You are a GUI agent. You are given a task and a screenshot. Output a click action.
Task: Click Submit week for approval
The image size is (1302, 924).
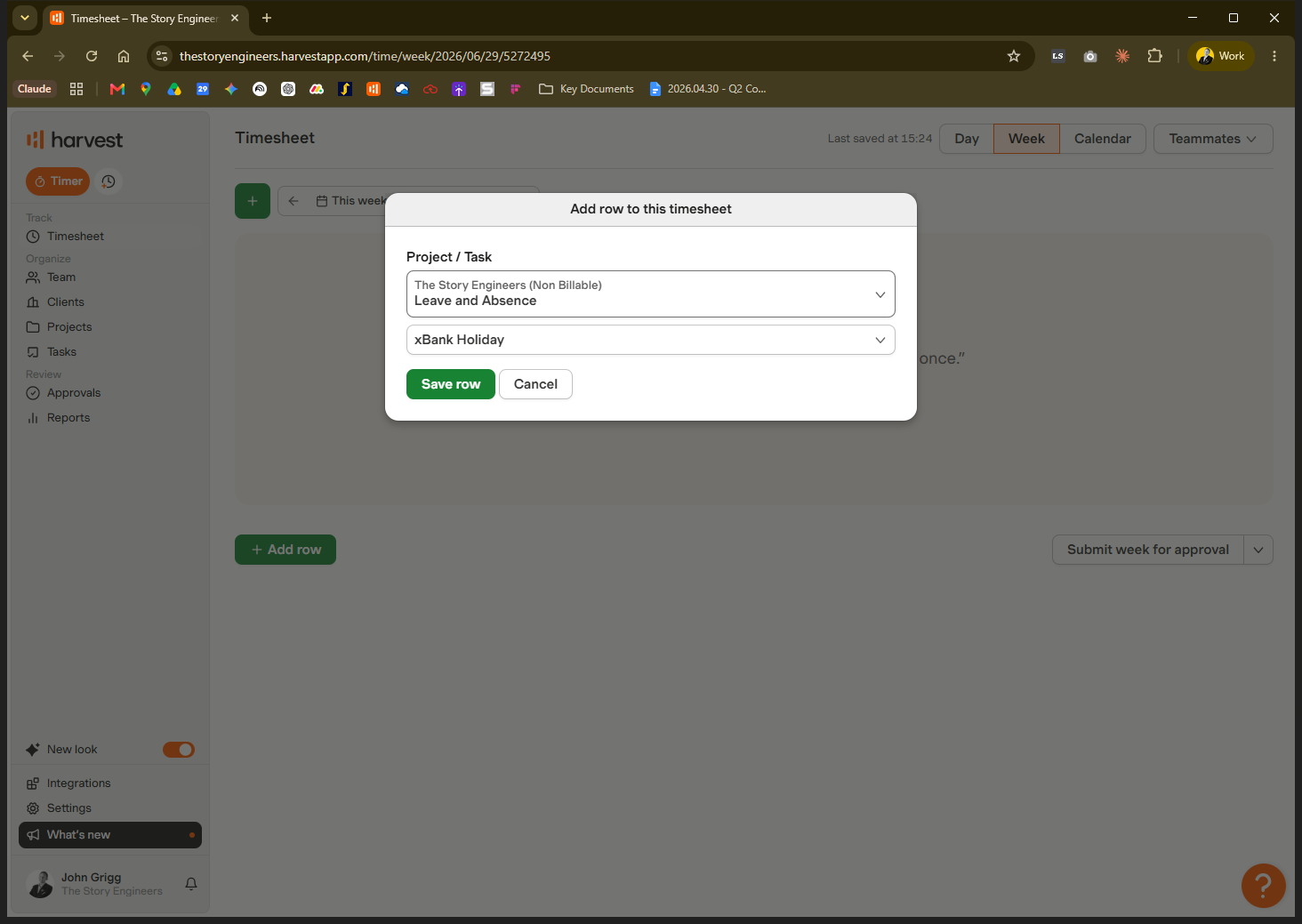point(1148,550)
